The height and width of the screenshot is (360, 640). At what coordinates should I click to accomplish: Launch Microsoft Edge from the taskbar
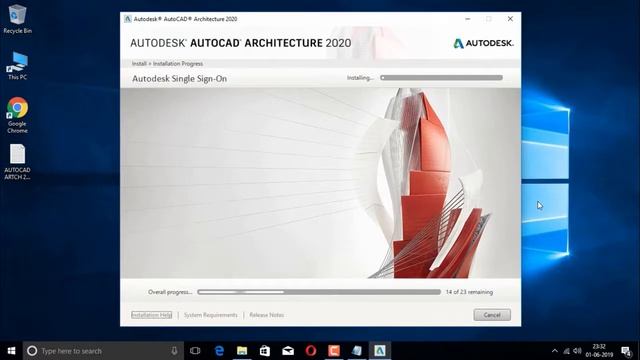coord(219,351)
